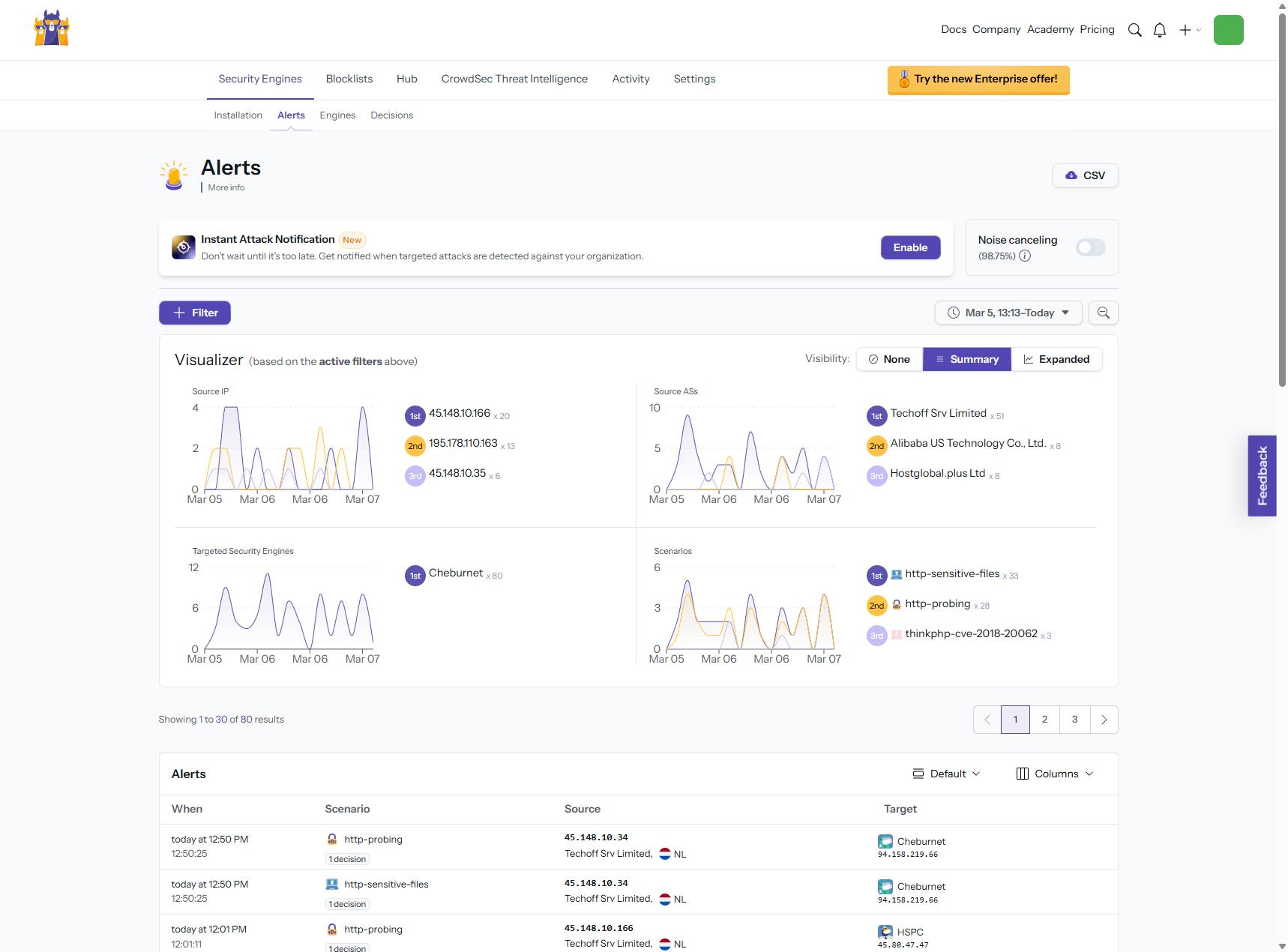1288x952 pixels.
Task: Click the Enable button for attack notifications
Action: 910,247
